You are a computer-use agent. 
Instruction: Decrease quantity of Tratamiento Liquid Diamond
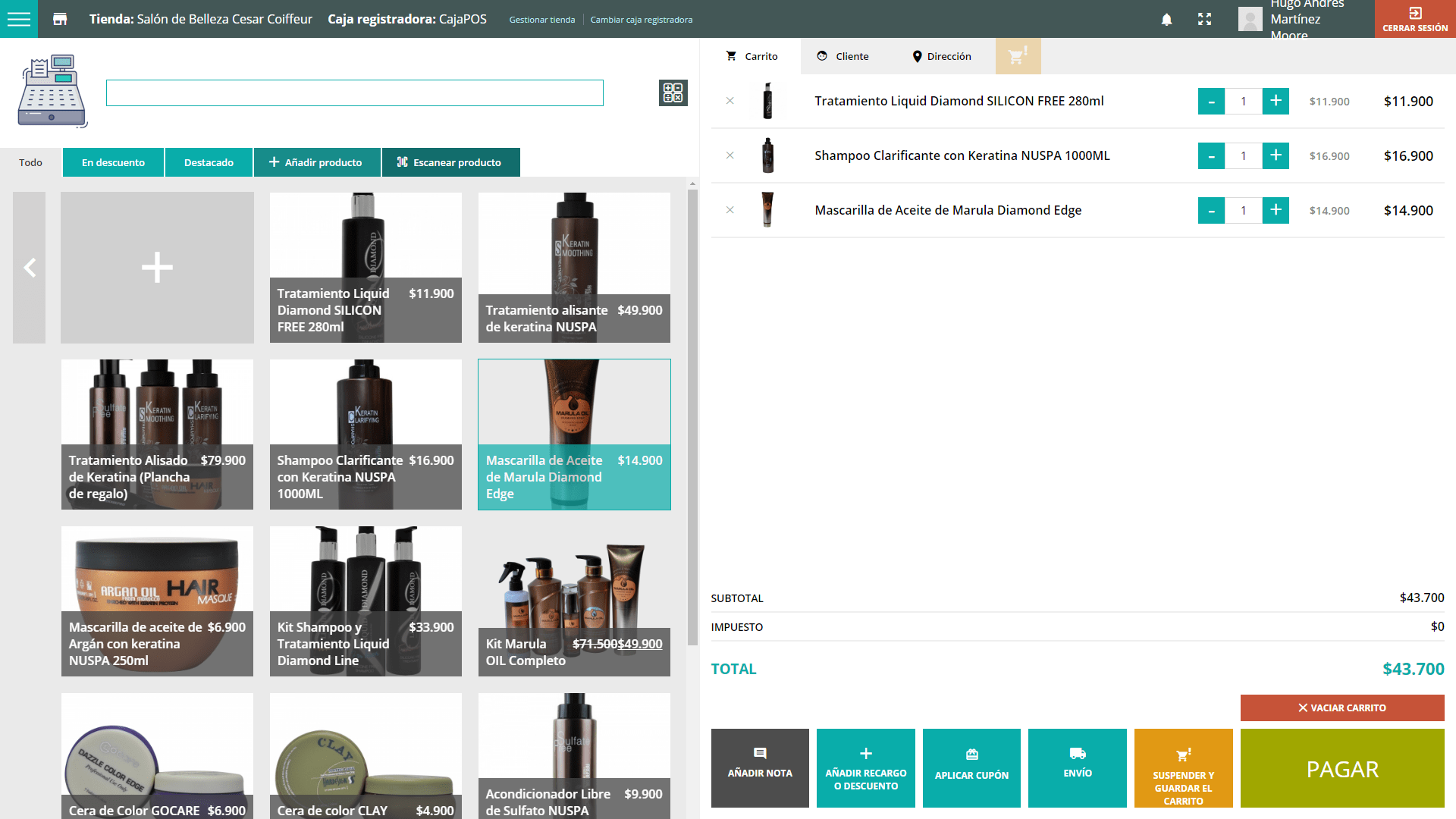[x=1211, y=101]
